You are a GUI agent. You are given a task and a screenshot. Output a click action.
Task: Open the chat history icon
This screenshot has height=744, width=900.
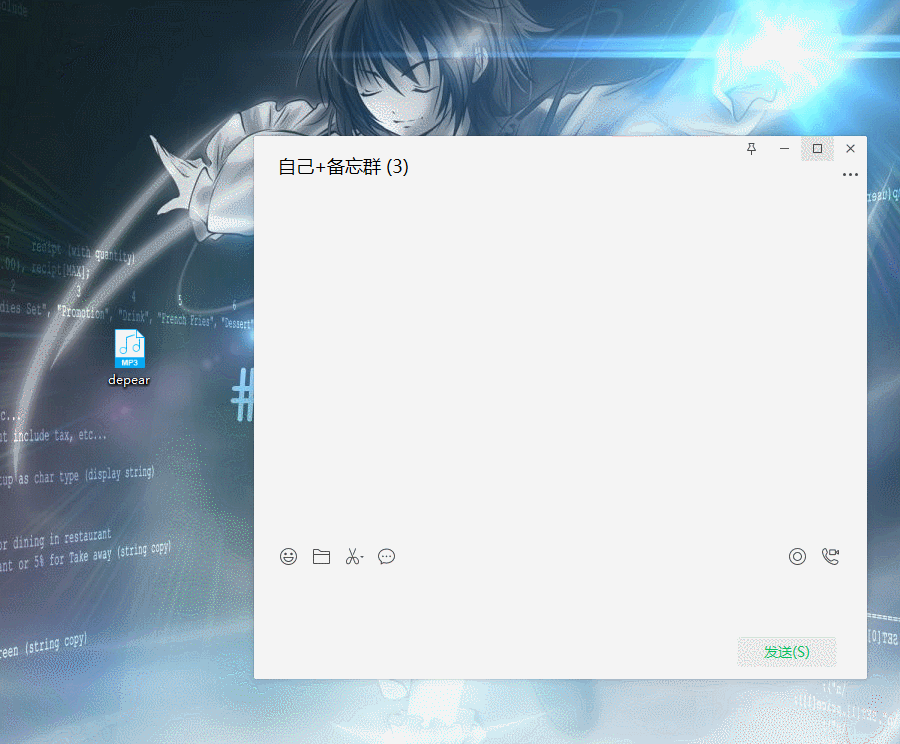pyautogui.click(x=386, y=556)
